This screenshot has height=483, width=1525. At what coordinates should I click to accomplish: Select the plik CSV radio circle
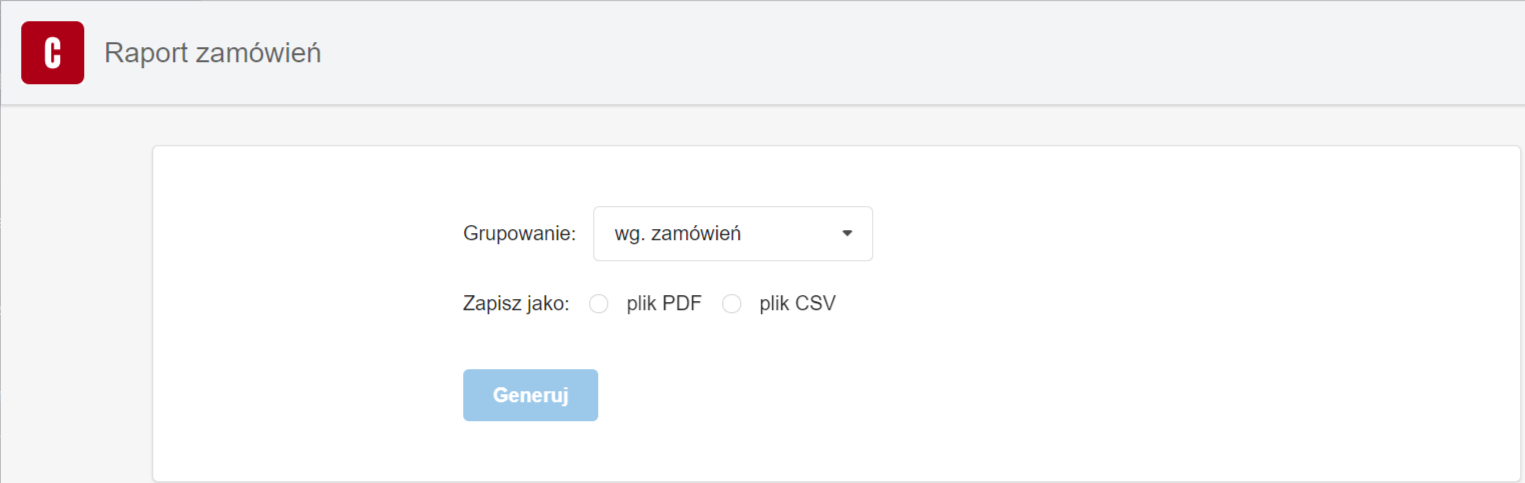pyautogui.click(x=732, y=304)
